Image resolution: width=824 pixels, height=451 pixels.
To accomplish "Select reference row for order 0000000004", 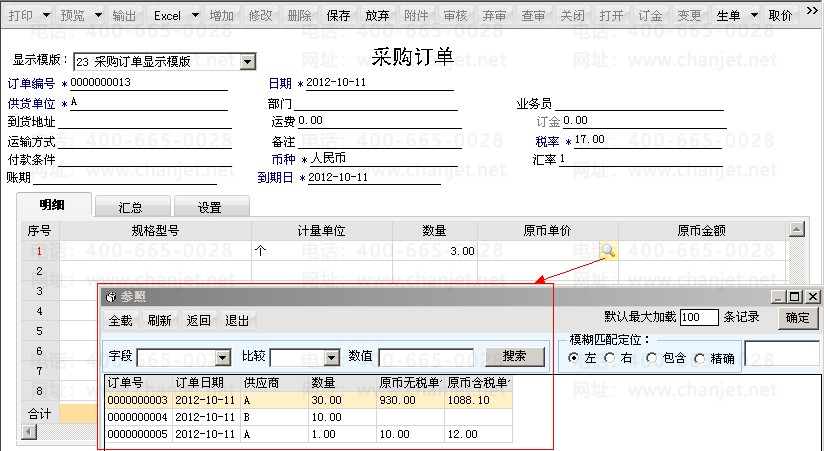I will tap(308, 417).
